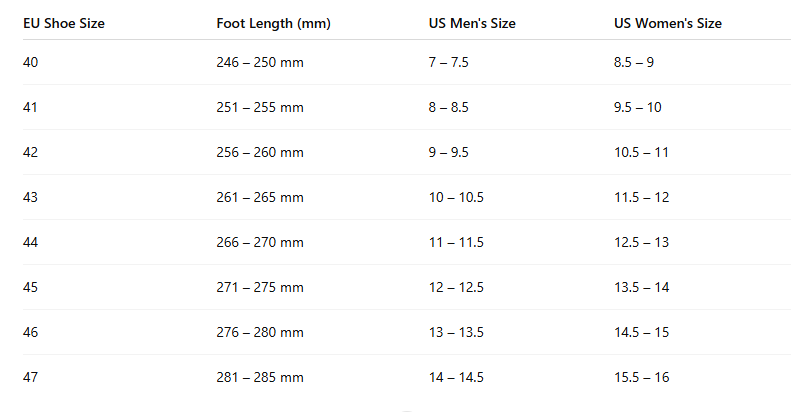
Task: Select the EU size 46 cell
Action: (x=31, y=332)
